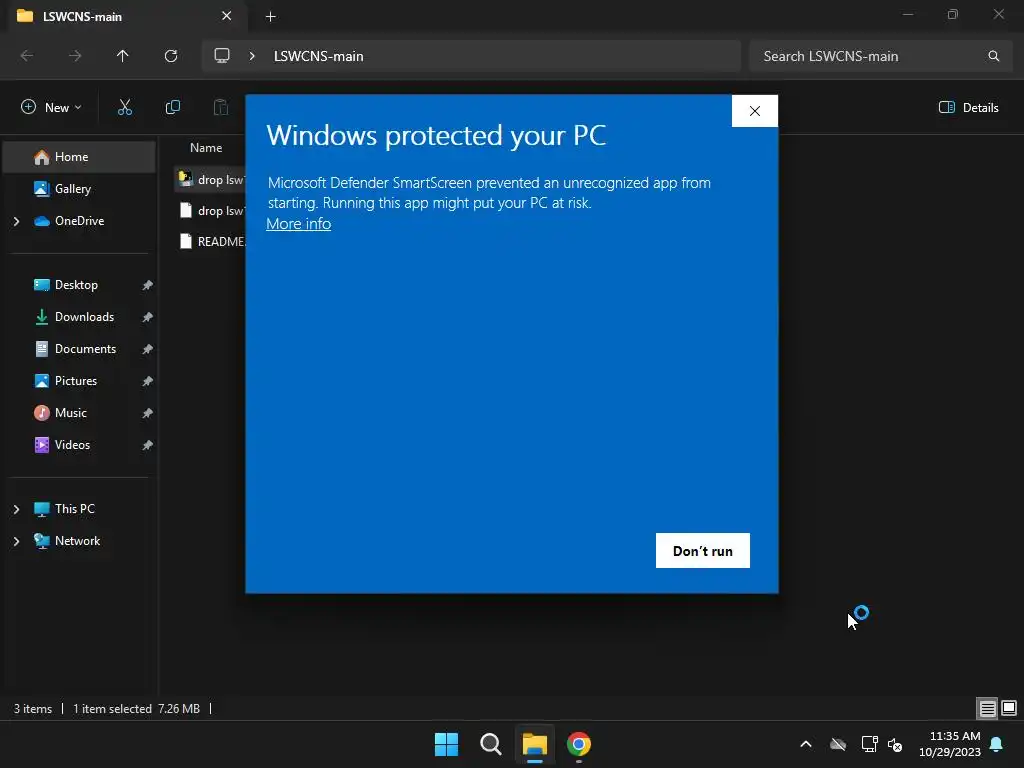The width and height of the screenshot is (1024, 768).
Task: Navigate up one folder level
Action: click(x=123, y=56)
